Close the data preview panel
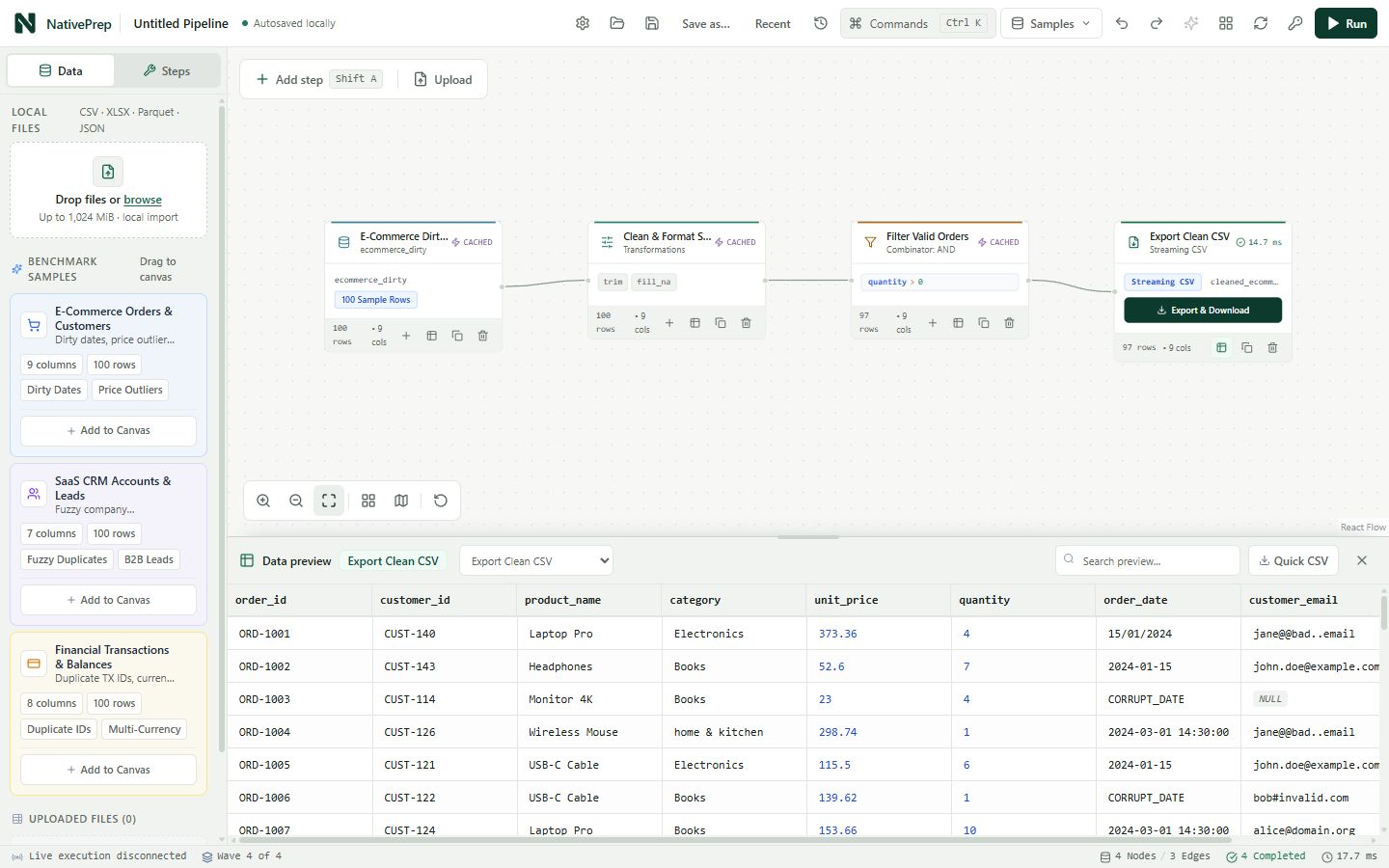This screenshot has width=1389, height=868. click(x=1362, y=560)
